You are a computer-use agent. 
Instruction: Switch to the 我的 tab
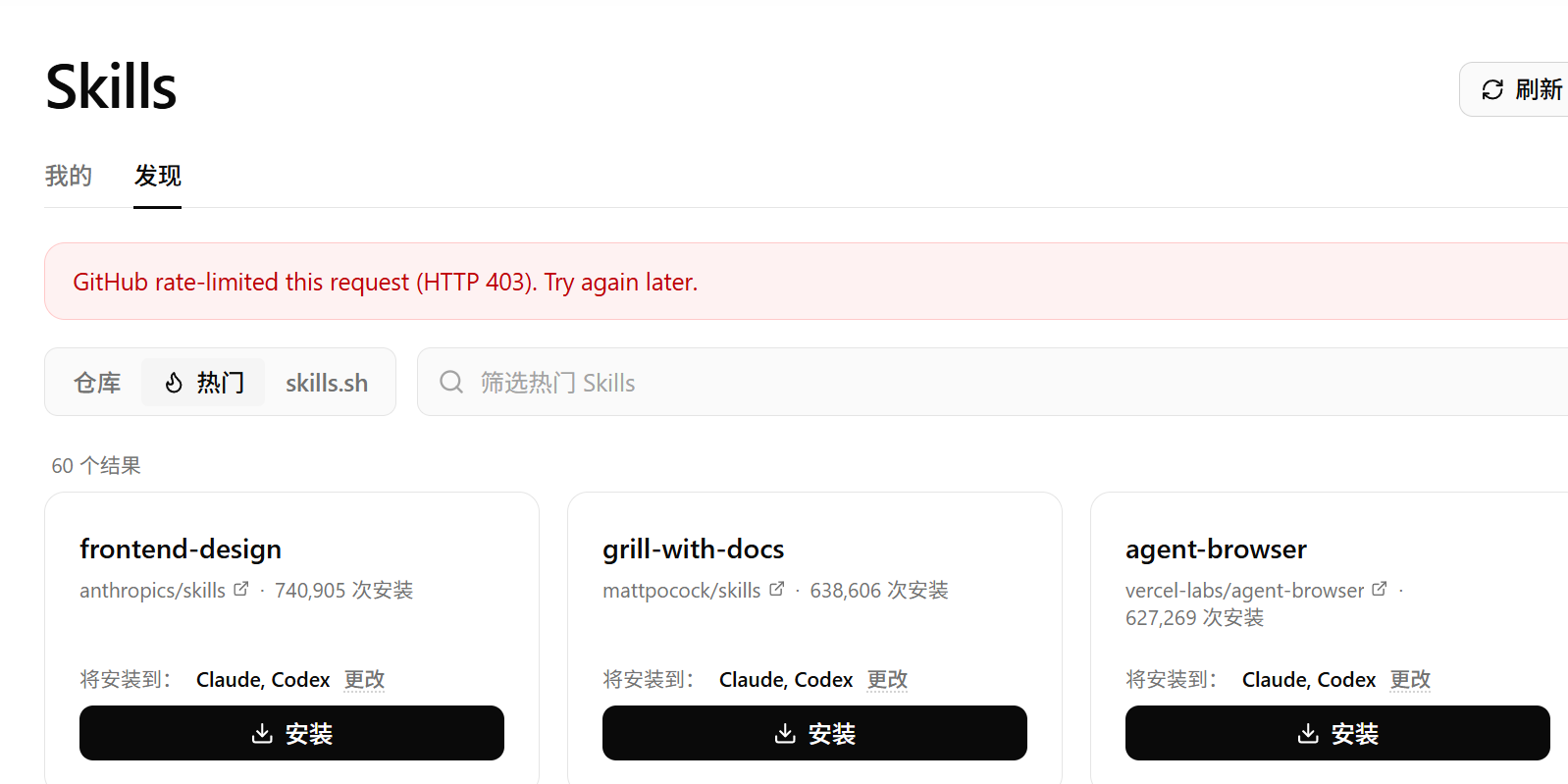click(x=69, y=176)
